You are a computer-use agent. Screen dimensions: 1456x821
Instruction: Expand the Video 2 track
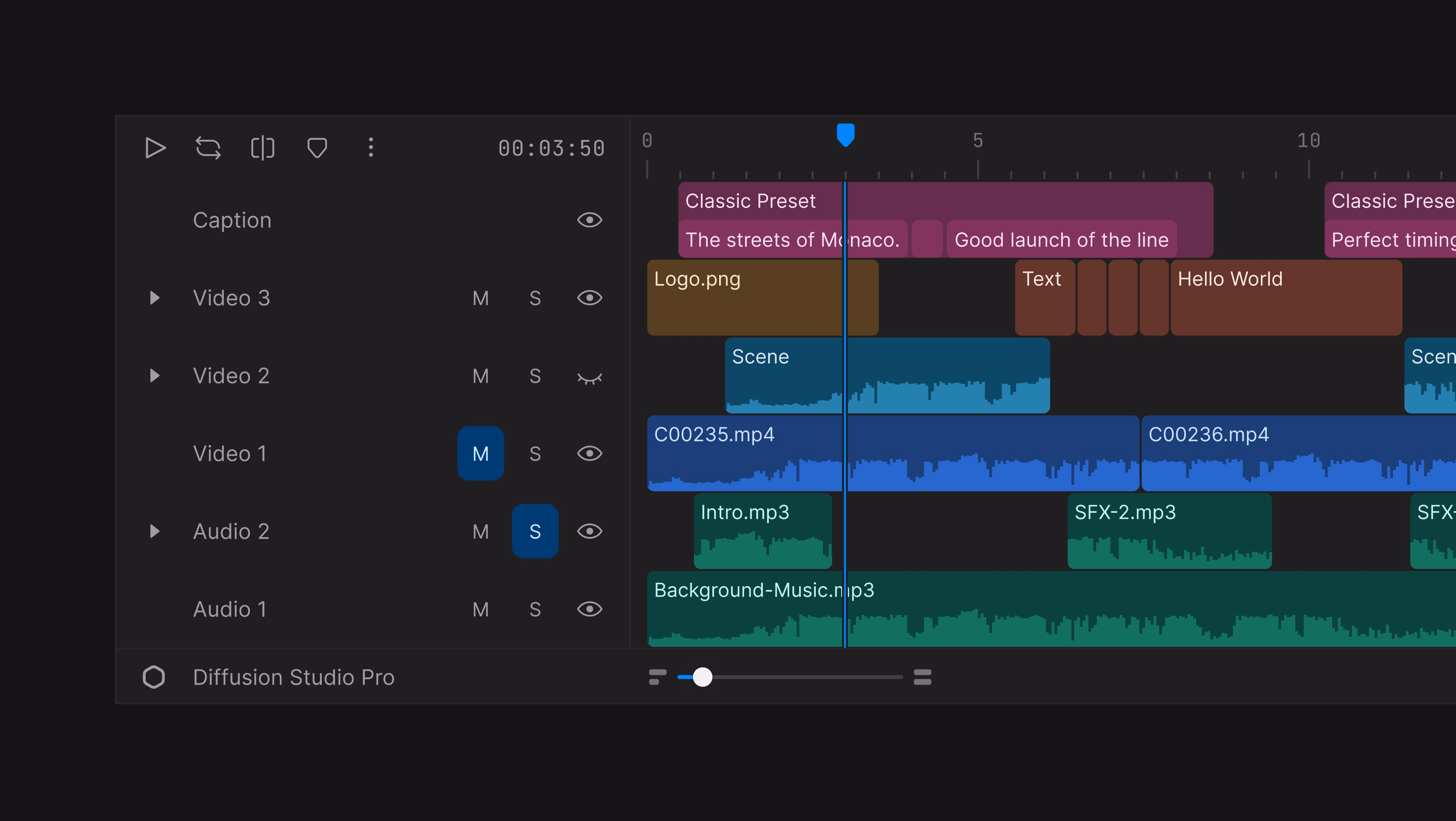pos(154,376)
